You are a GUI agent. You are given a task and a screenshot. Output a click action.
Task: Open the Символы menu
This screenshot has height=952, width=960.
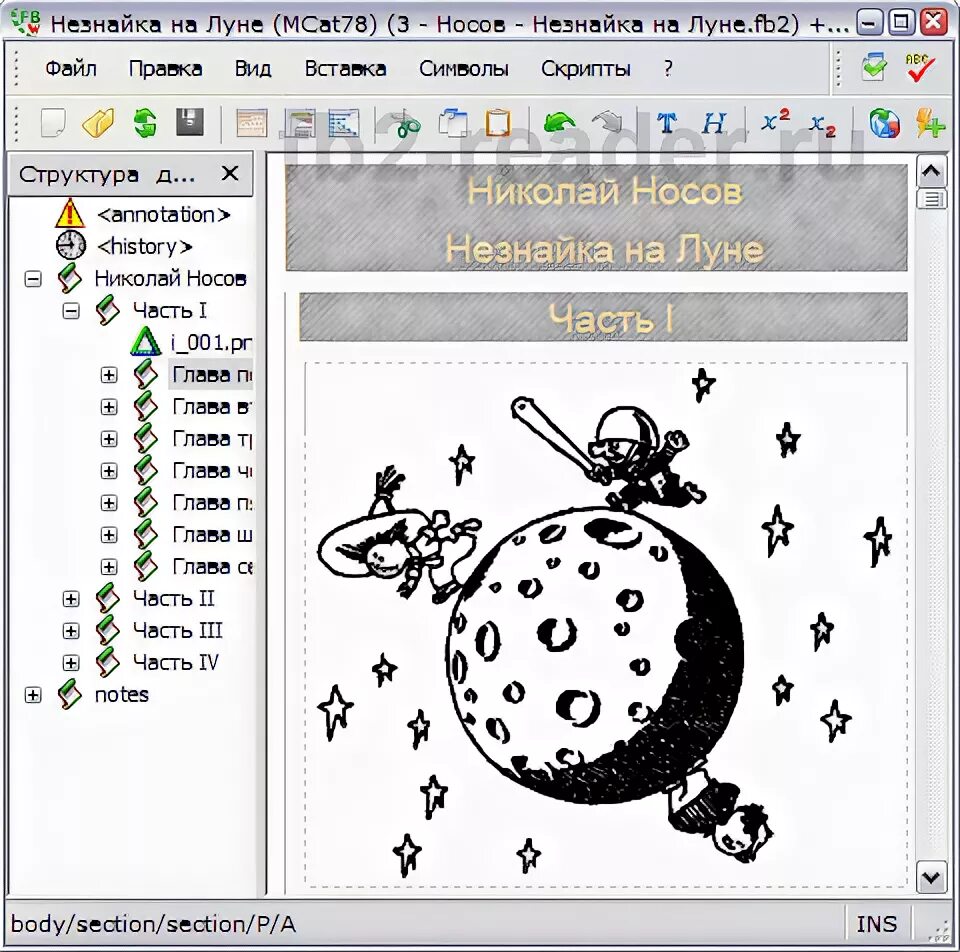click(x=463, y=69)
